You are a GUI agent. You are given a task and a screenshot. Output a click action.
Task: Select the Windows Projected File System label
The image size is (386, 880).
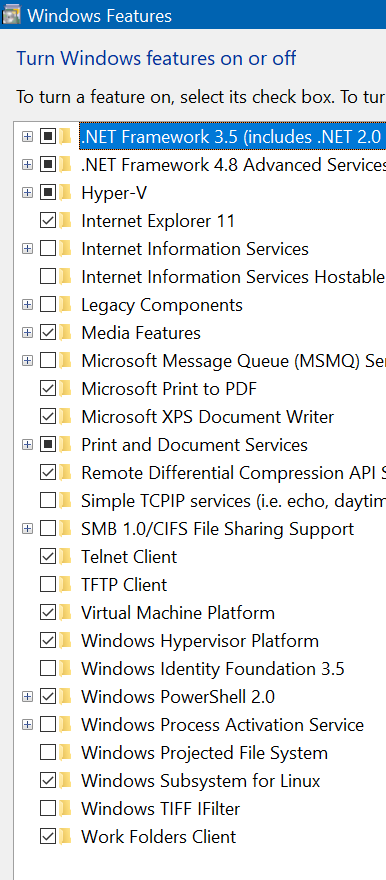(x=204, y=753)
